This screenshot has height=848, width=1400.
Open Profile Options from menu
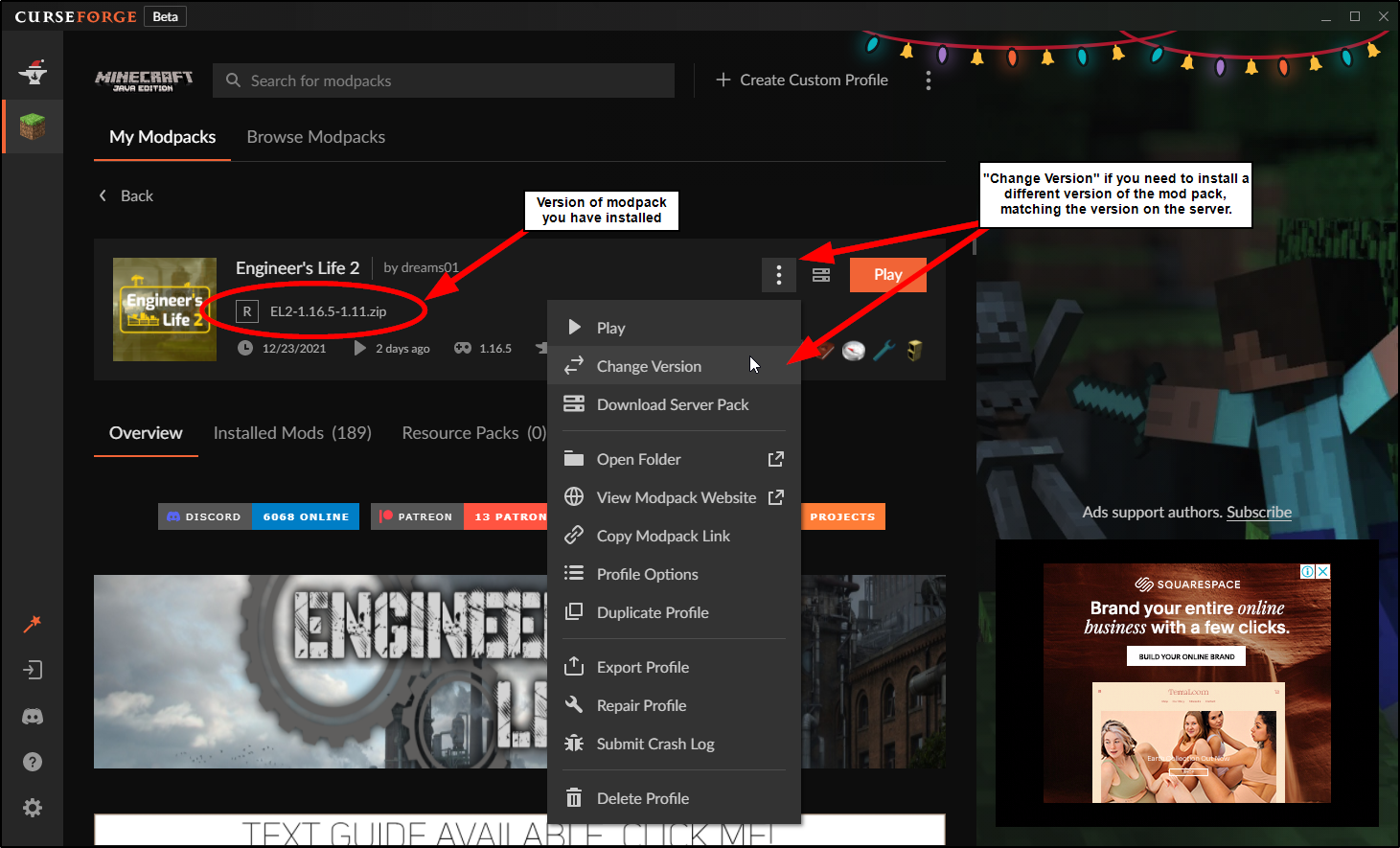coord(674,574)
